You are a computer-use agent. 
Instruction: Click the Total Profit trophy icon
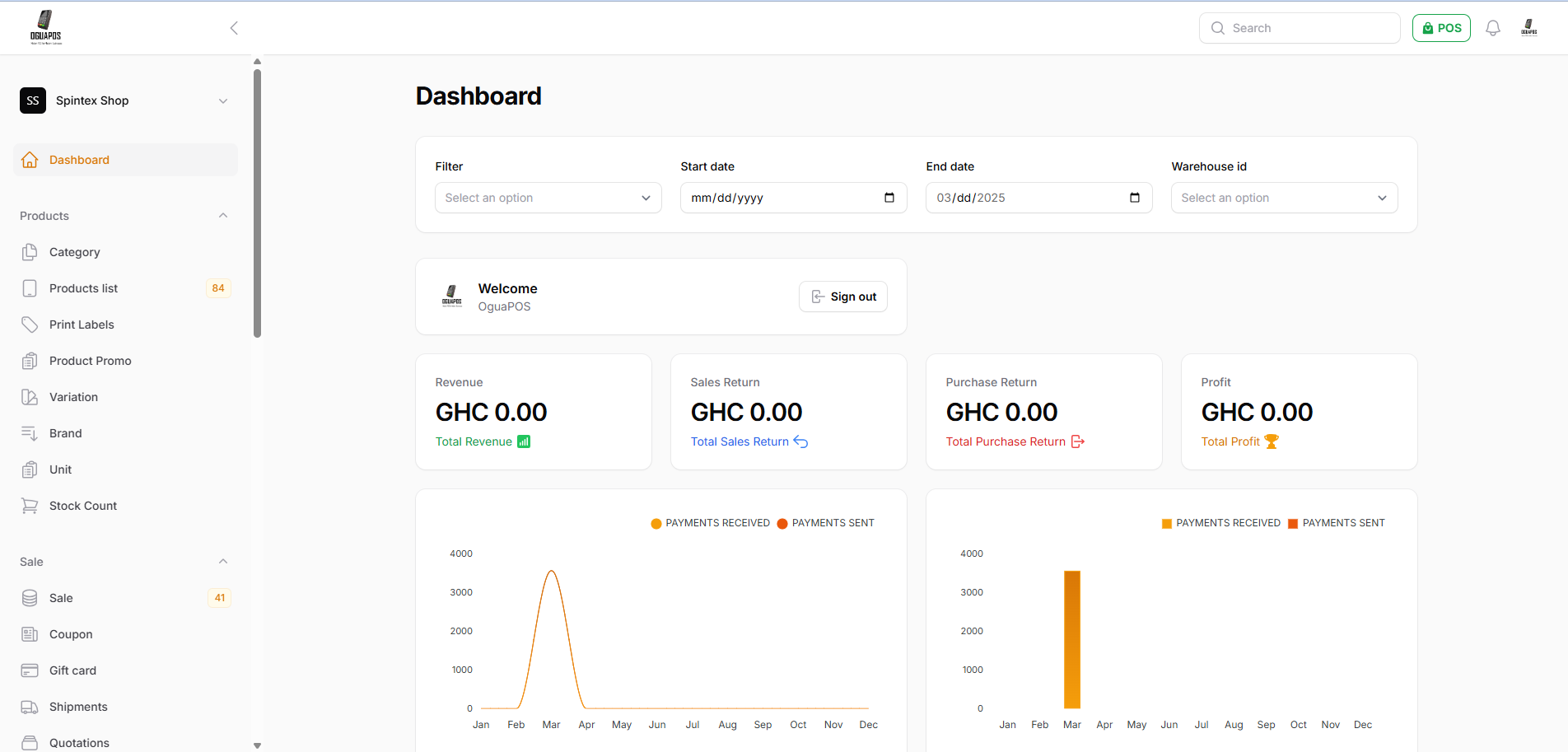click(x=1271, y=441)
